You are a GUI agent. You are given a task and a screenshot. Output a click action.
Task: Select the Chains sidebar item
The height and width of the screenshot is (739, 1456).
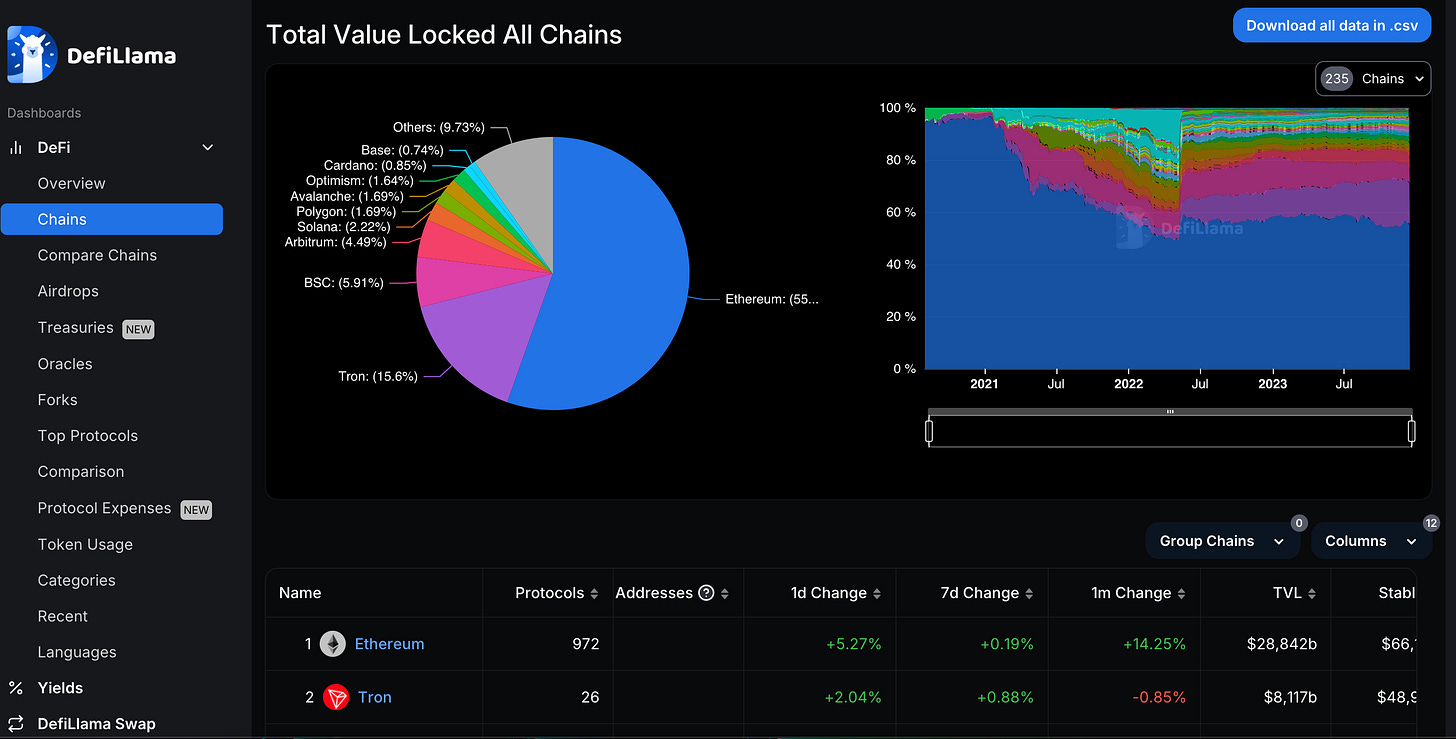tap(112, 220)
